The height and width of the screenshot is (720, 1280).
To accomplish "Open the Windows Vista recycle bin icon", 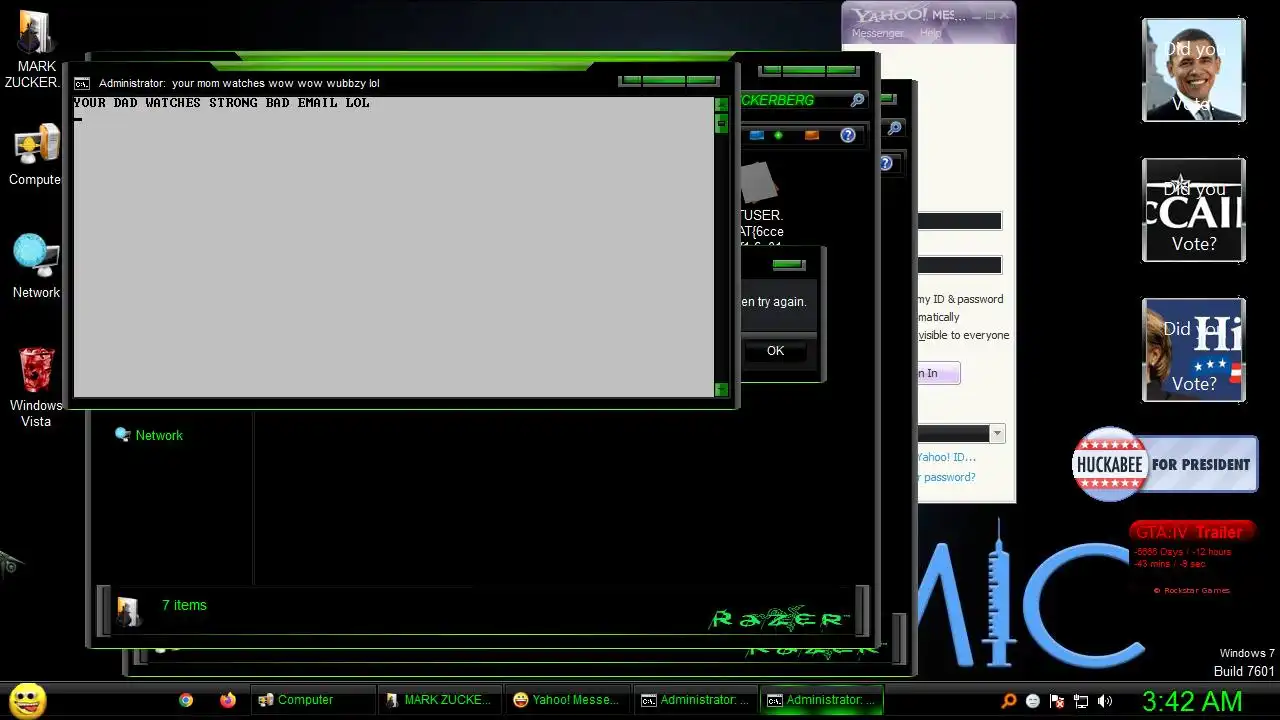I will pyautogui.click(x=36, y=387).
